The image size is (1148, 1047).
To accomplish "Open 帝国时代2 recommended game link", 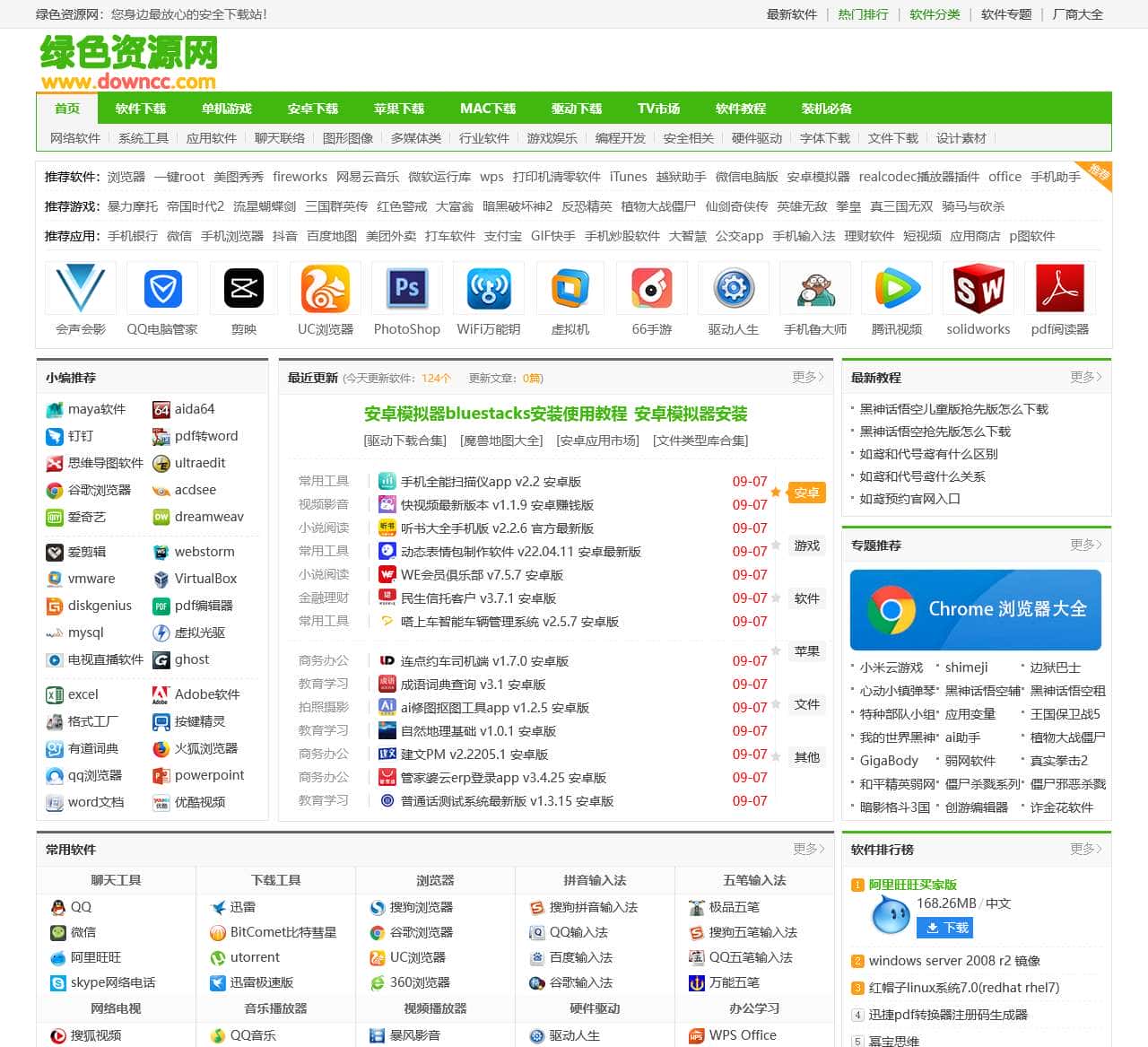I will coord(196,206).
